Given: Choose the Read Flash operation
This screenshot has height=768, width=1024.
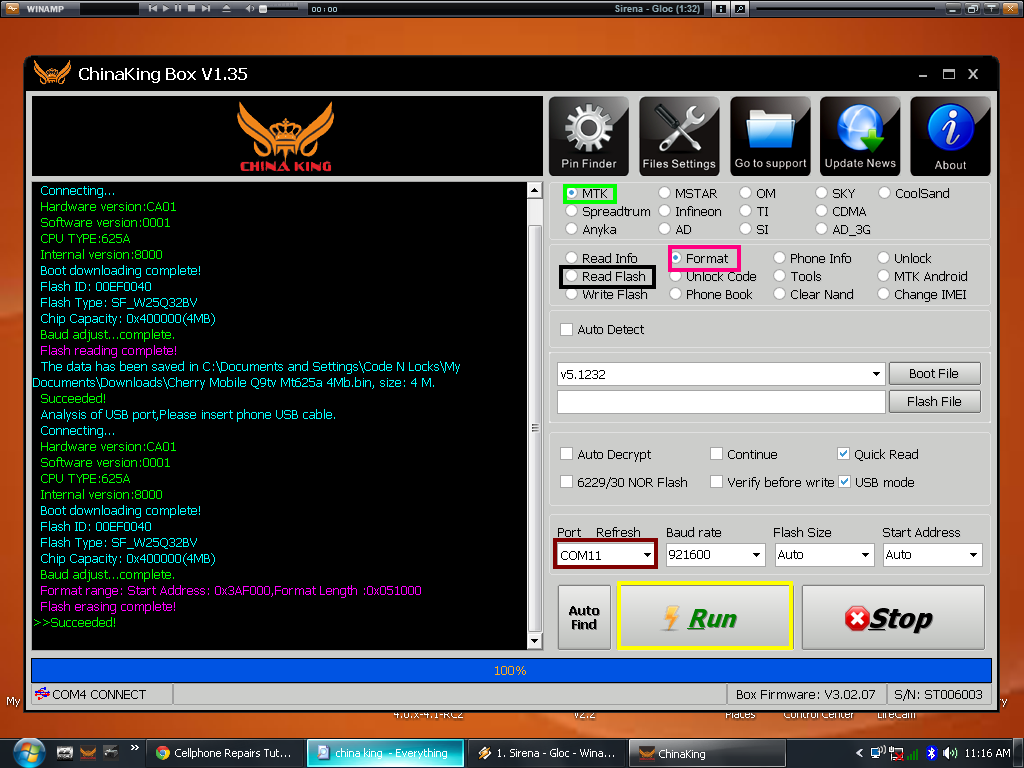Looking at the screenshot, I should [571, 276].
